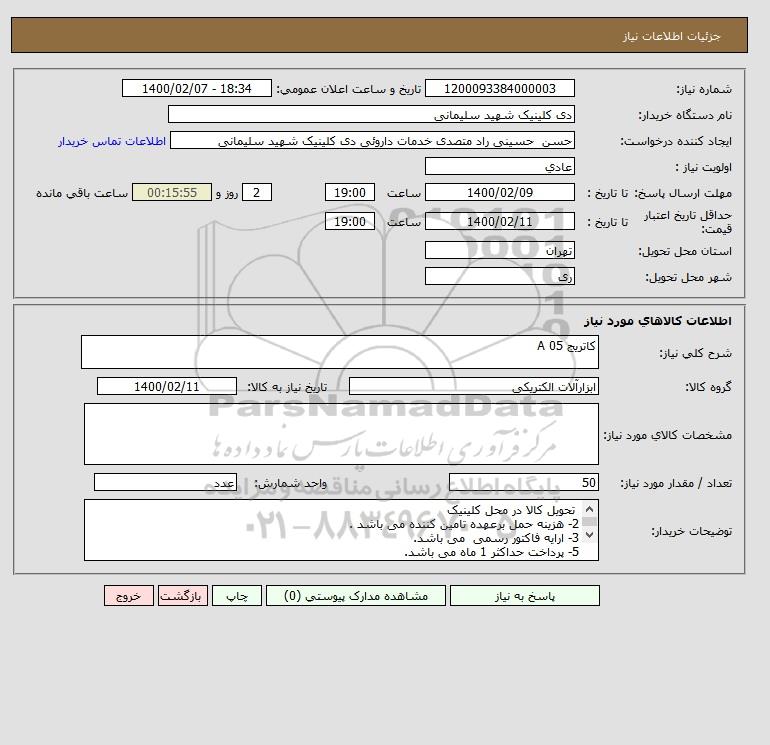Click response deadline date 1400/02/09
This screenshot has width=770, height=745.
(x=499, y=193)
